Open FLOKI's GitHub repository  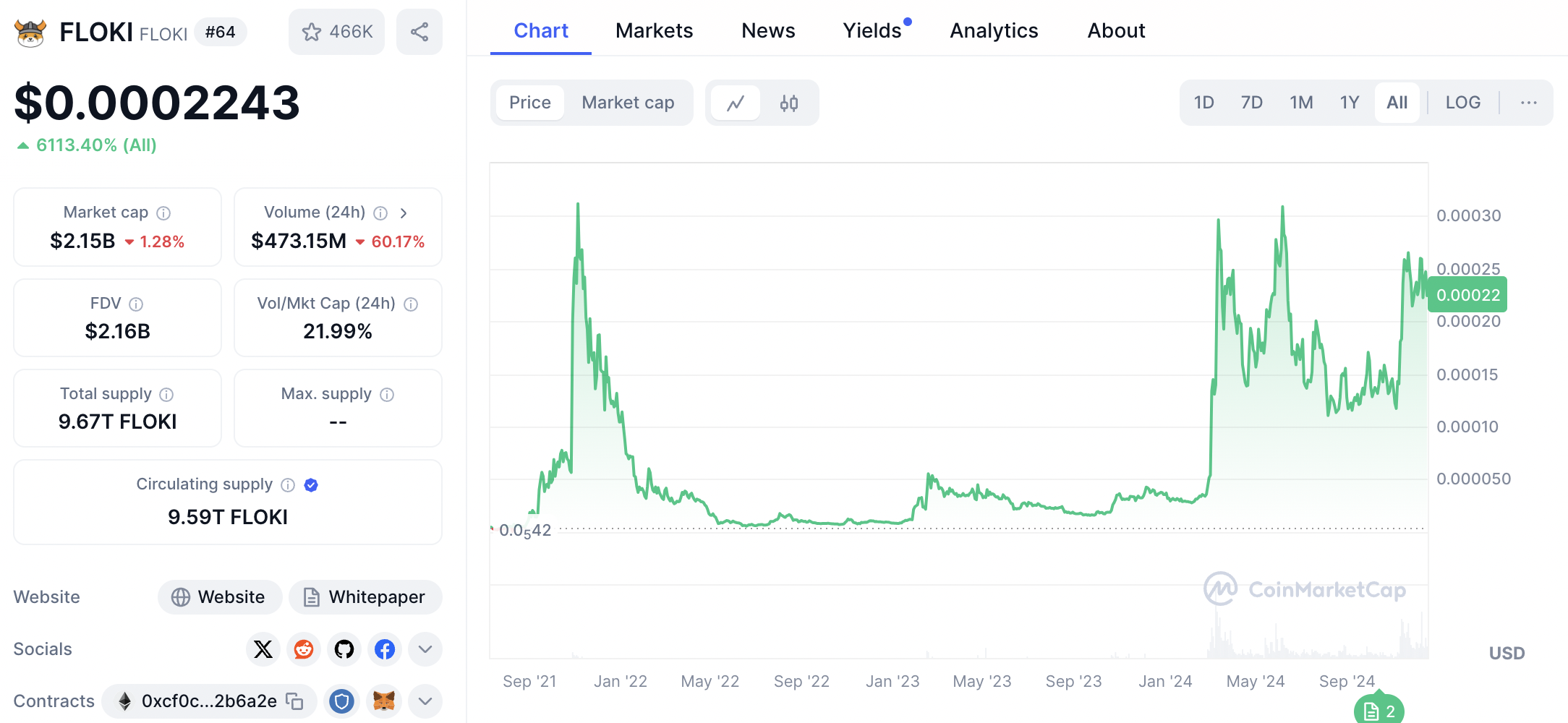[344, 649]
